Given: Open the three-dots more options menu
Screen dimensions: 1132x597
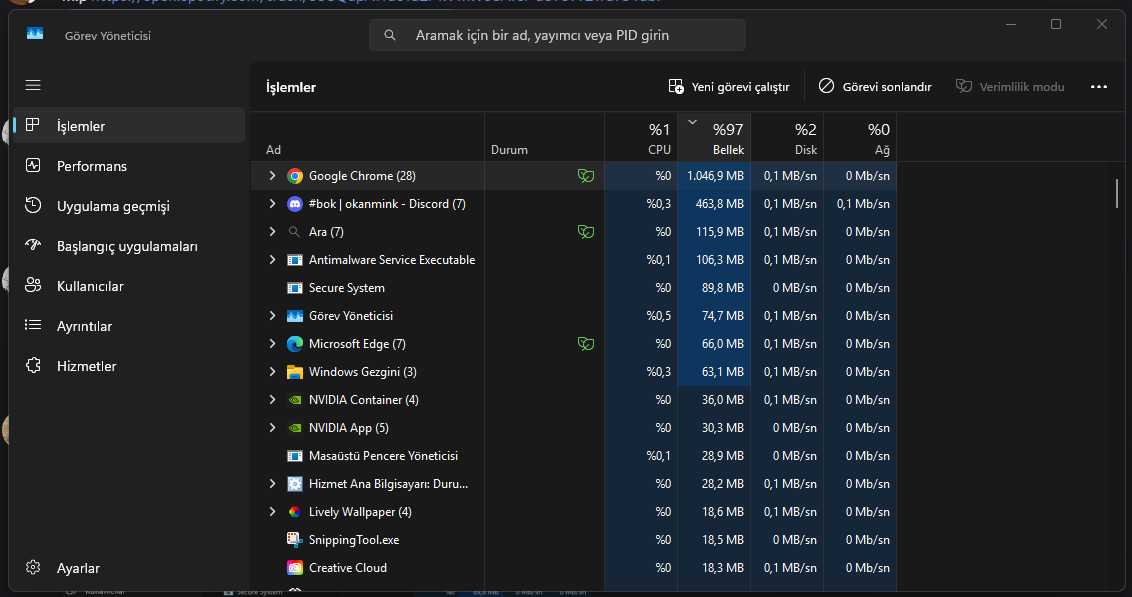Looking at the screenshot, I should pos(1099,87).
